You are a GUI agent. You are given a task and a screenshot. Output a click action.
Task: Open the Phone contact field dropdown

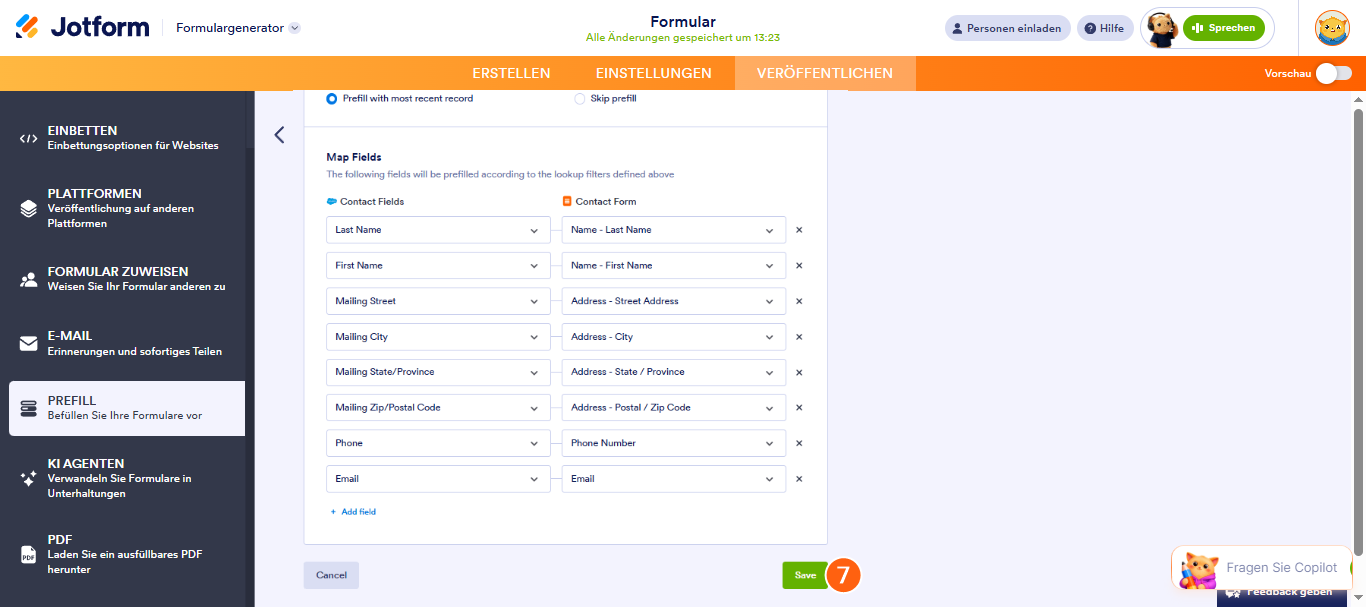[x=438, y=443]
